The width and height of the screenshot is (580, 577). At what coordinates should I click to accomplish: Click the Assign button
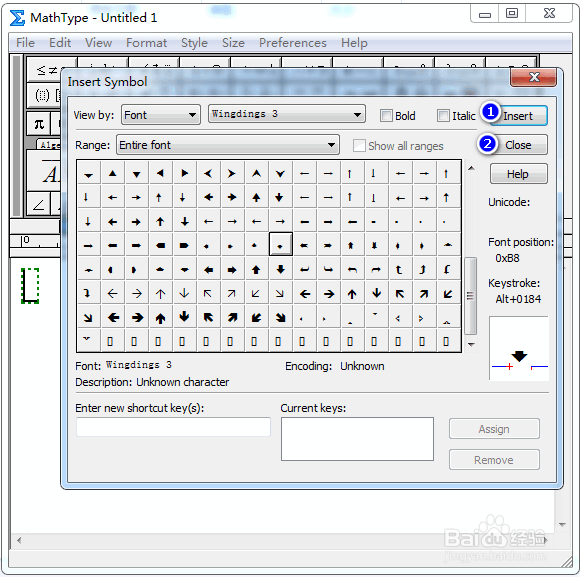click(494, 429)
